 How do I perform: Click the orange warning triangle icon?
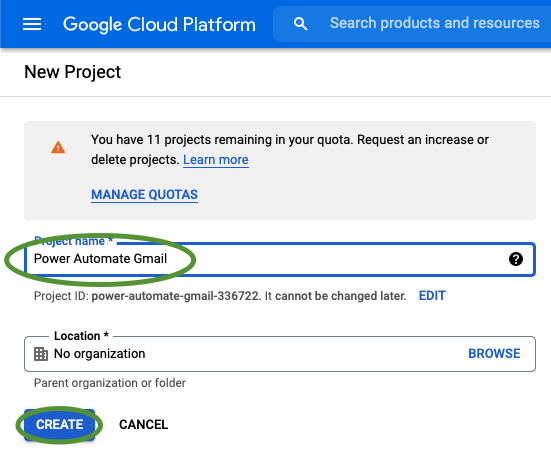58,147
